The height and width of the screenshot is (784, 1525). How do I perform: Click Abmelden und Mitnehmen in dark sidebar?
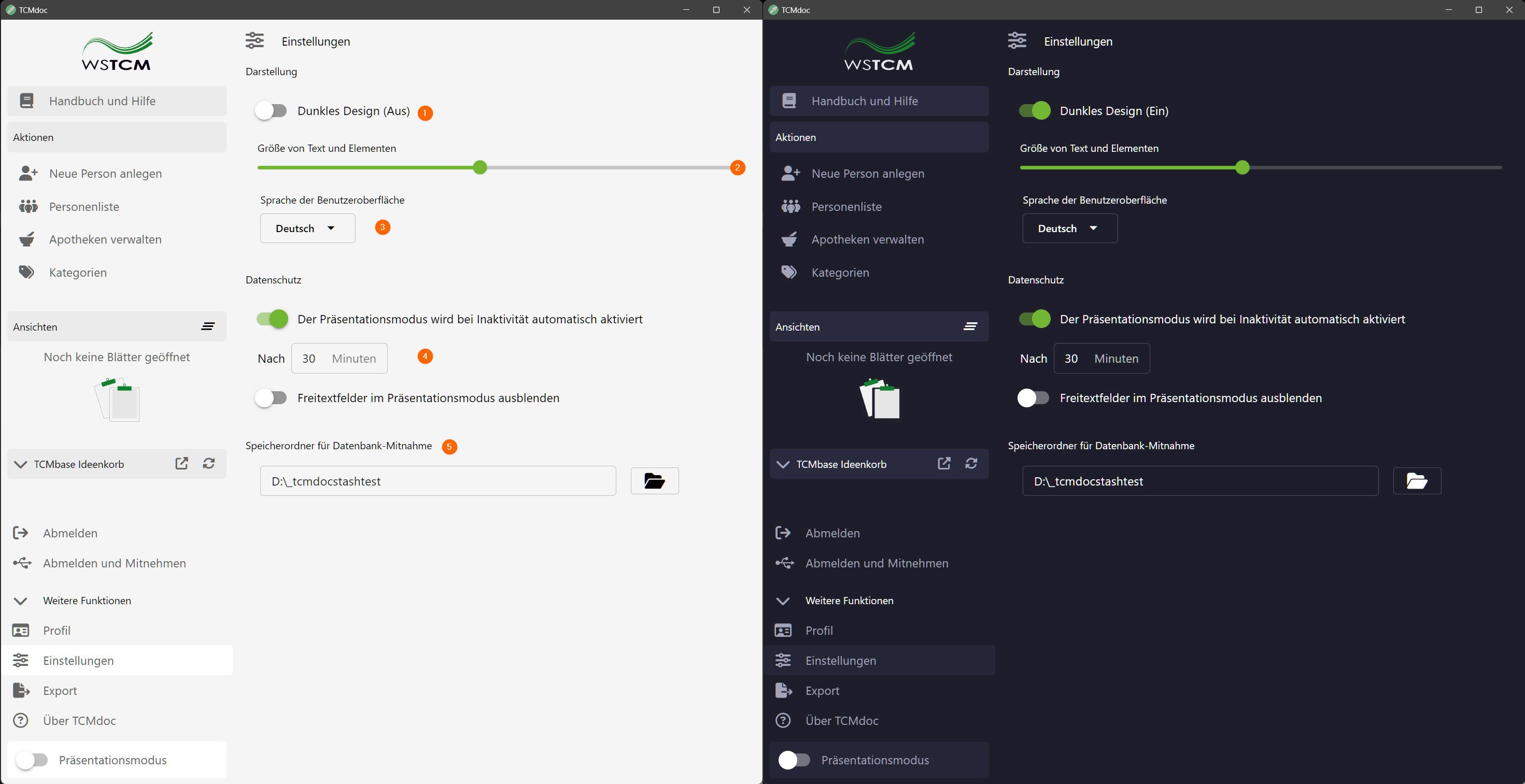click(x=876, y=563)
